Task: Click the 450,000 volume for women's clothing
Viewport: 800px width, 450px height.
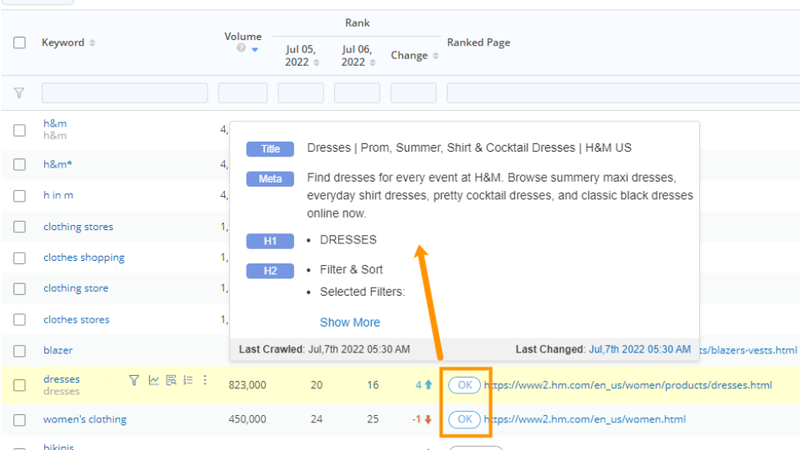Action: tap(247, 419)
